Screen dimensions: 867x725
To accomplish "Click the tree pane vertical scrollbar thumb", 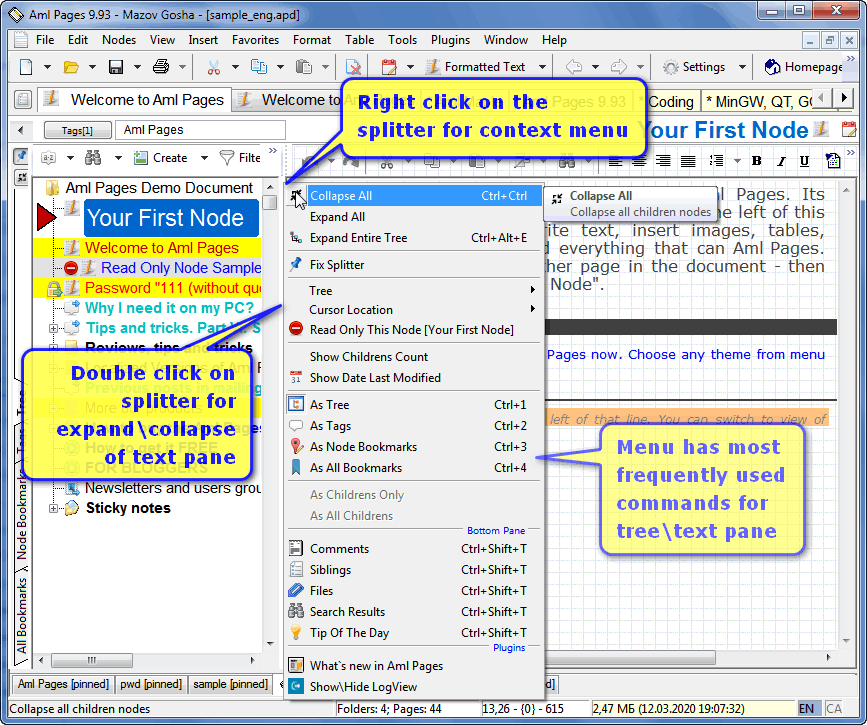I will (270, 202).
